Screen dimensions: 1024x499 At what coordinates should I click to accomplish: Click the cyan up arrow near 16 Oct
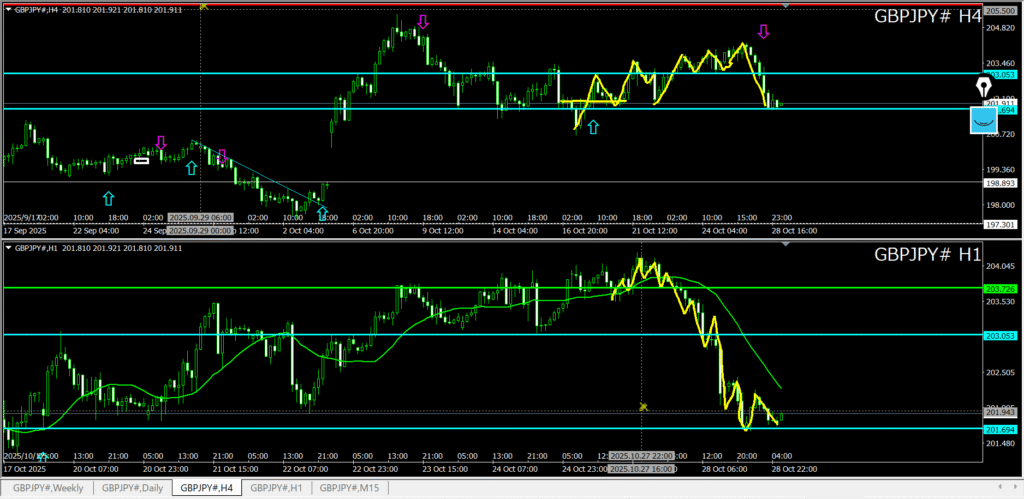(x=593, y=127)
